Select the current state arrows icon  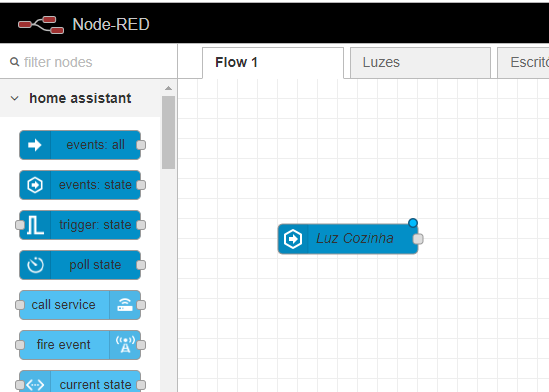pos(35,385)
